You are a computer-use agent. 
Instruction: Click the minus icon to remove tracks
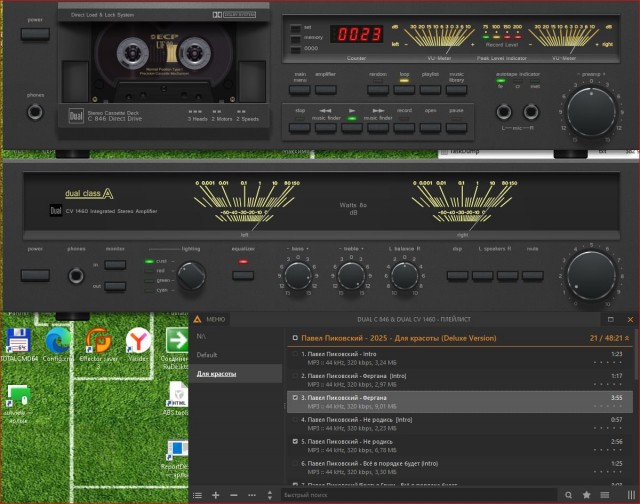pyautogui.click(x=233, y=495)
